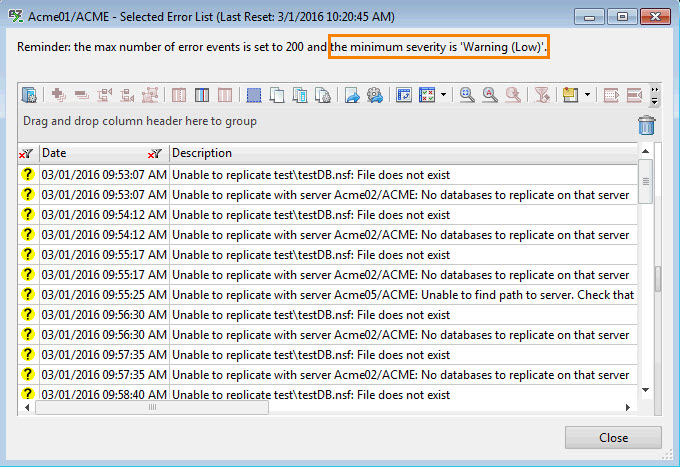Screen dimensions: 680x468
Task: Expand the toolbar overflow chevron
Action: (x=654, y=96)
